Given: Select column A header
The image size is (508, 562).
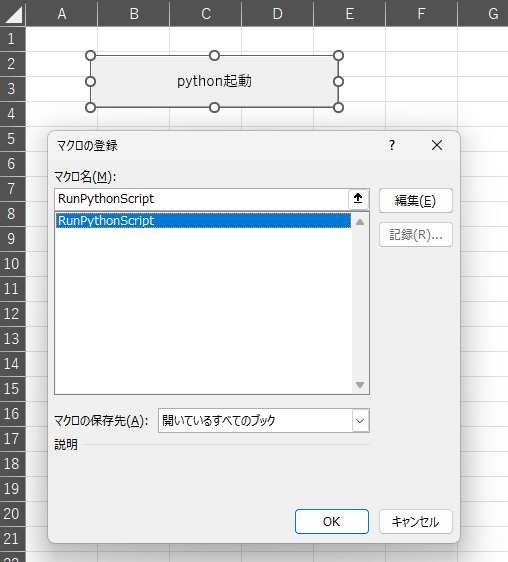Looking at the screenshot, I should tap(62, 14).
